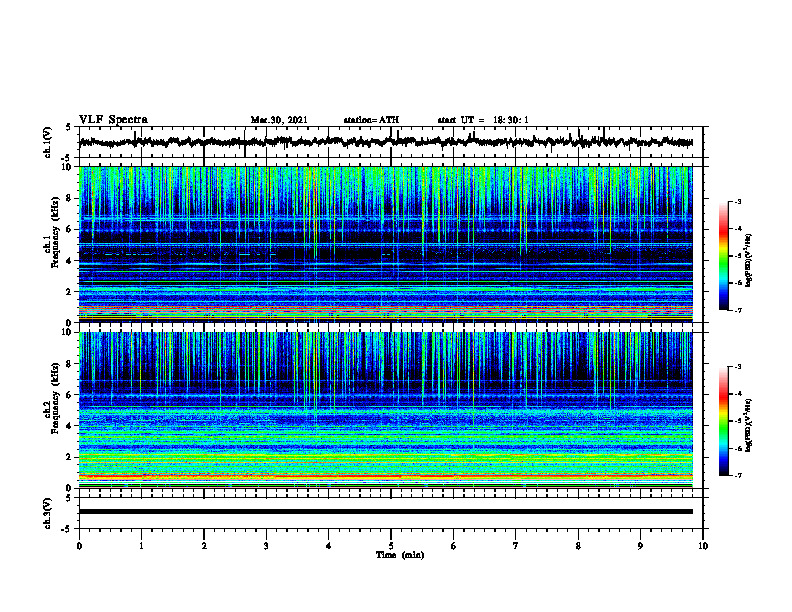Click ch.1 frequency axis tick "4"
792x612 pixels.
[x=69, y=261]
